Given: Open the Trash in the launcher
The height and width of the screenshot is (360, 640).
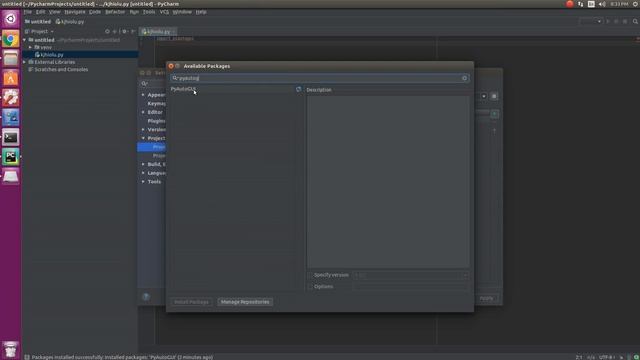Looking at the screenshot, I should click(11, 349).
